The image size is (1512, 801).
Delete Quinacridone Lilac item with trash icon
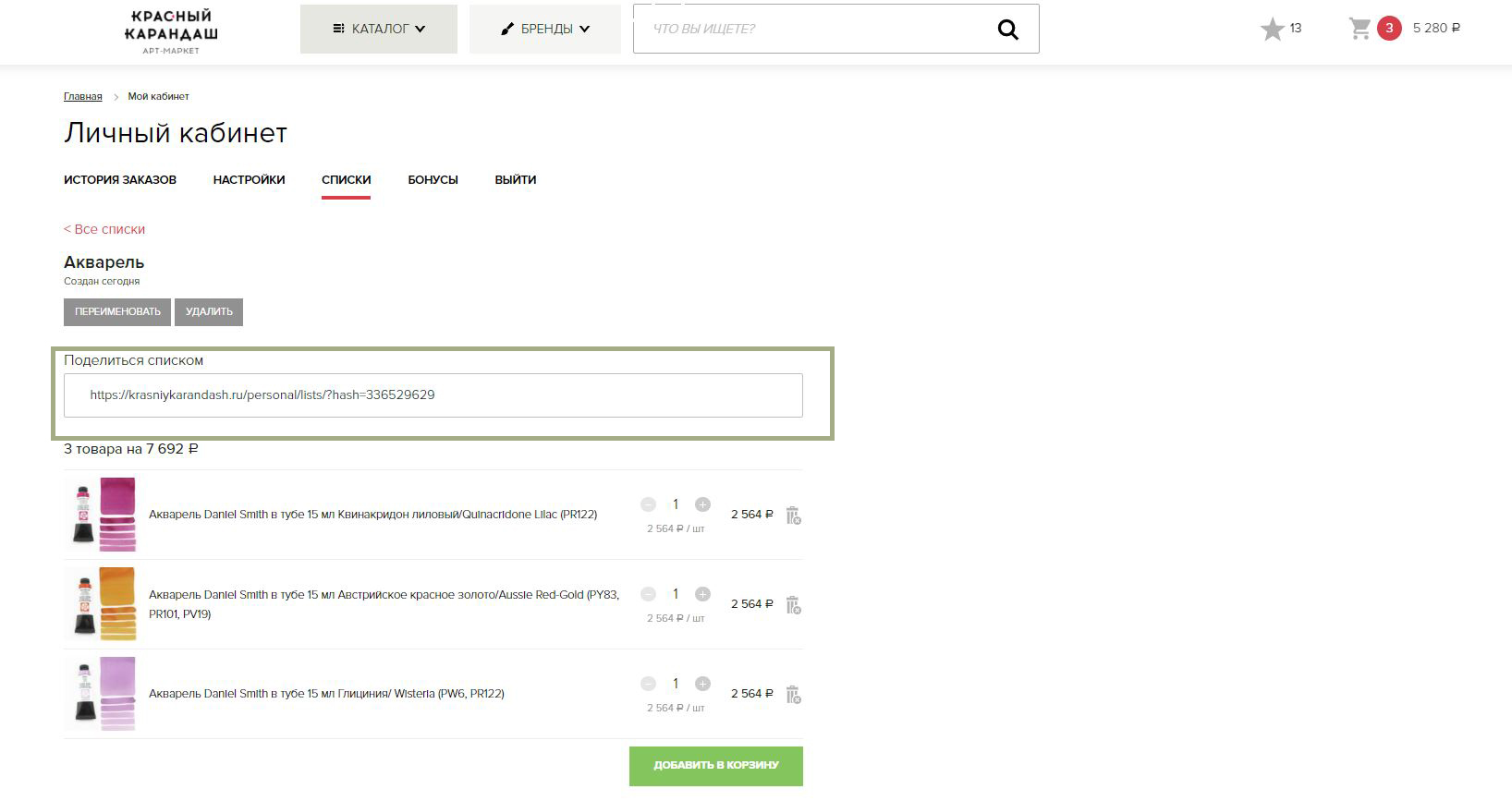click(x=793, y=516)
